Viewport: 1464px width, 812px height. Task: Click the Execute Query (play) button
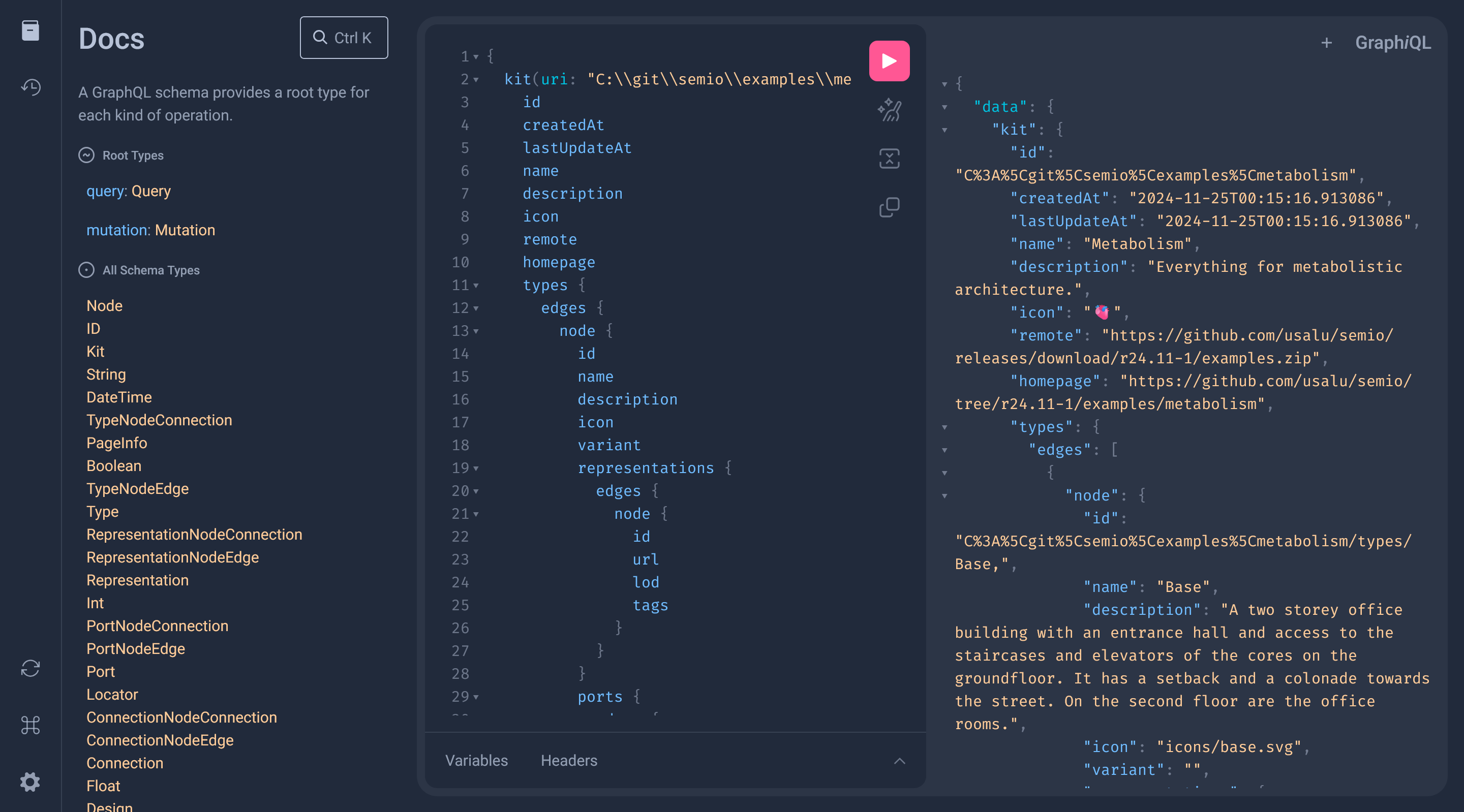coord(889,61)
